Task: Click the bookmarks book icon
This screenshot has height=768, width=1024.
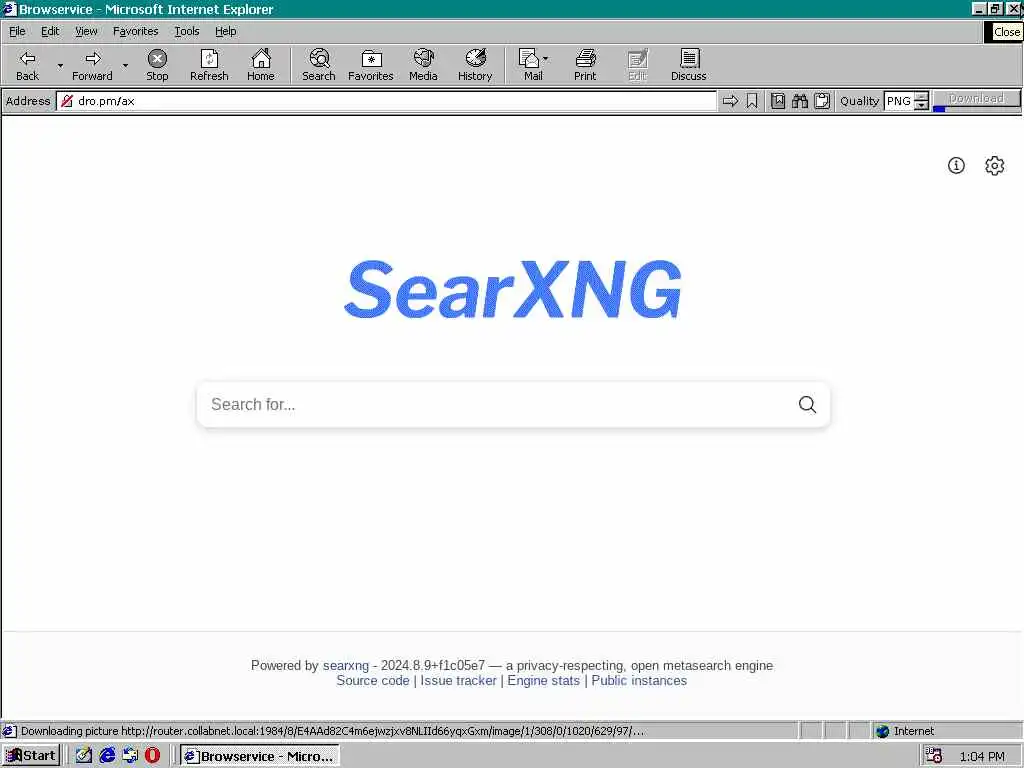Action: (778, 101)
